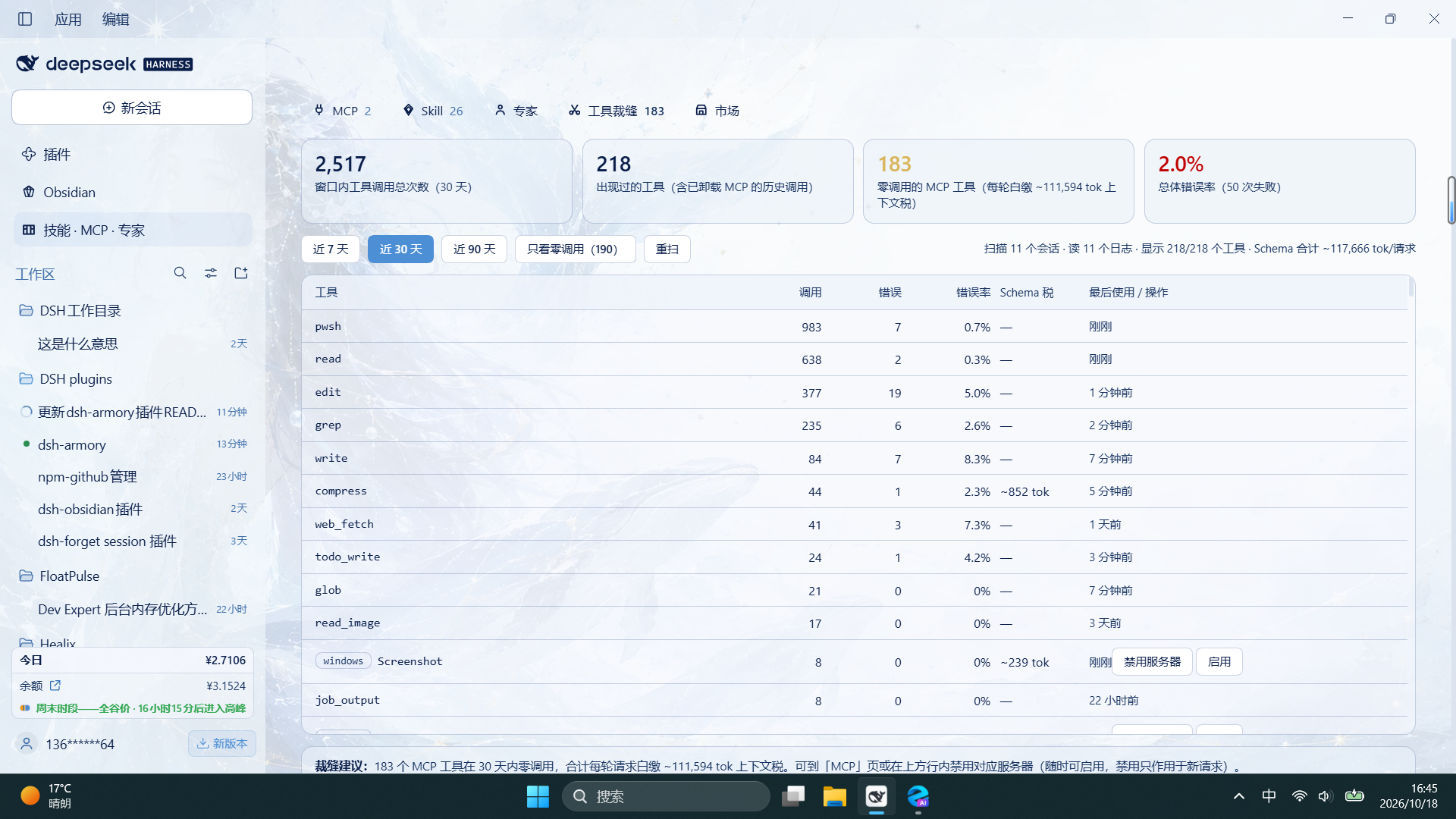Image resolution: width=1456 pixels, height=819 pixels.
Task: Start a 新会话
Action: tap(132, 108)
